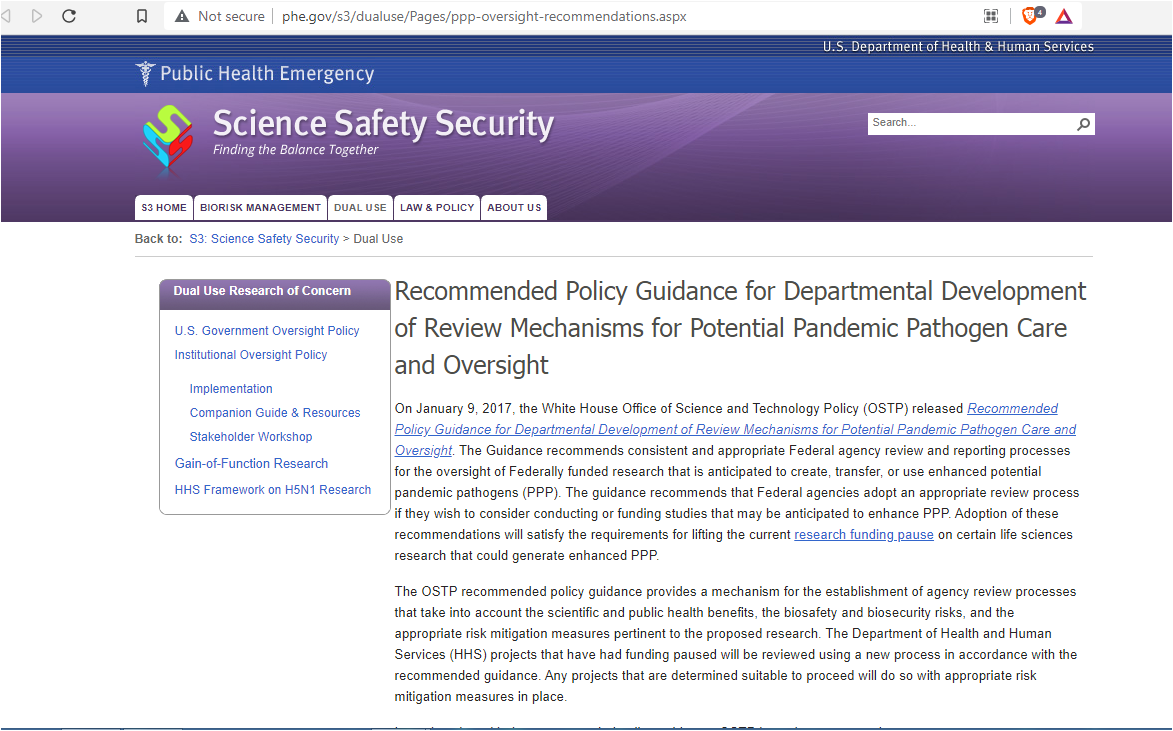Click the Science Safety Security site title

(x=383, y=123)
